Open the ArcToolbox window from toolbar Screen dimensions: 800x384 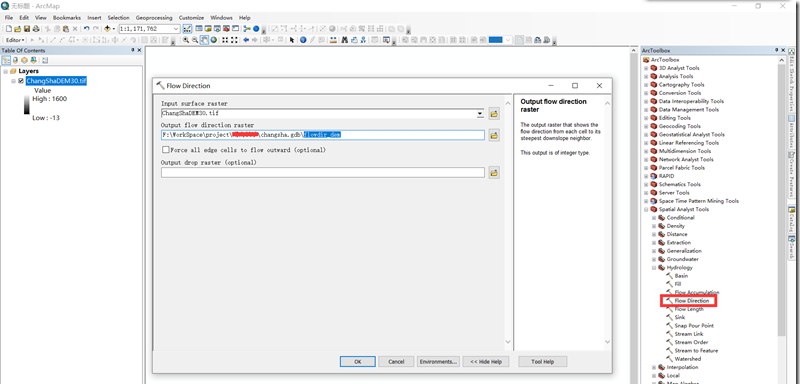226,29
